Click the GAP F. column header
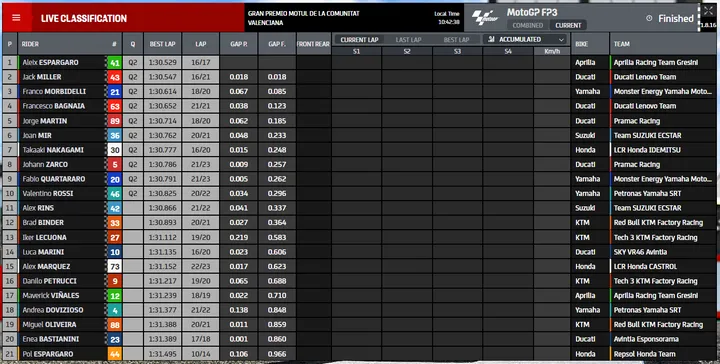The height and width of the screenshot is (364, 720). tap(277, 44)
